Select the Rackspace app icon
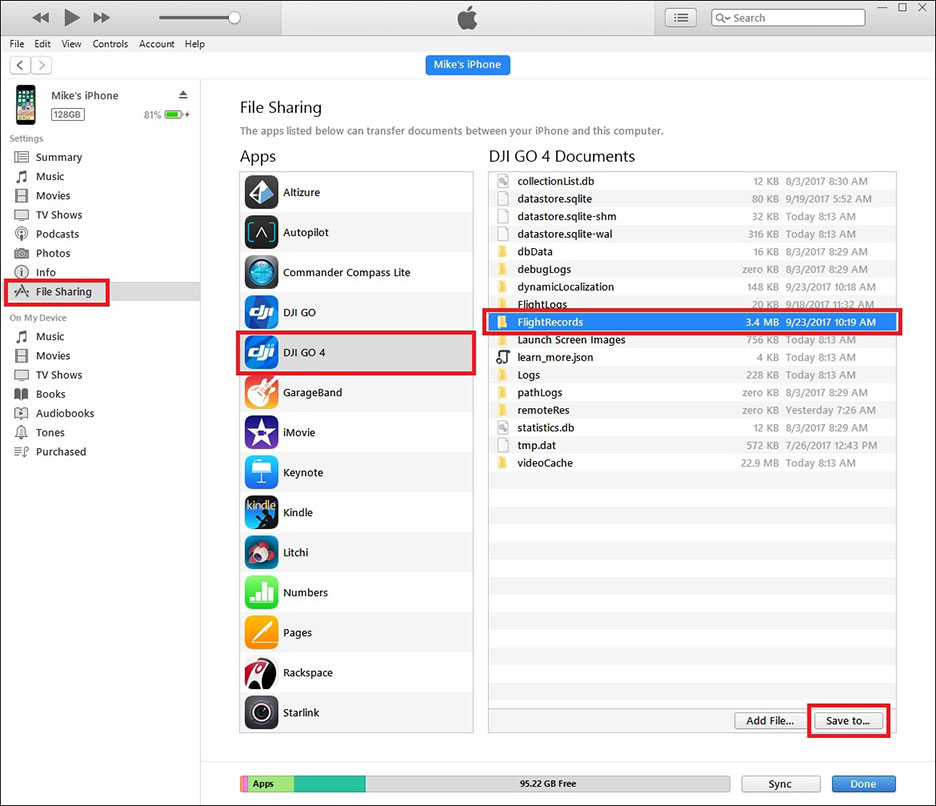 click(261, 672)
